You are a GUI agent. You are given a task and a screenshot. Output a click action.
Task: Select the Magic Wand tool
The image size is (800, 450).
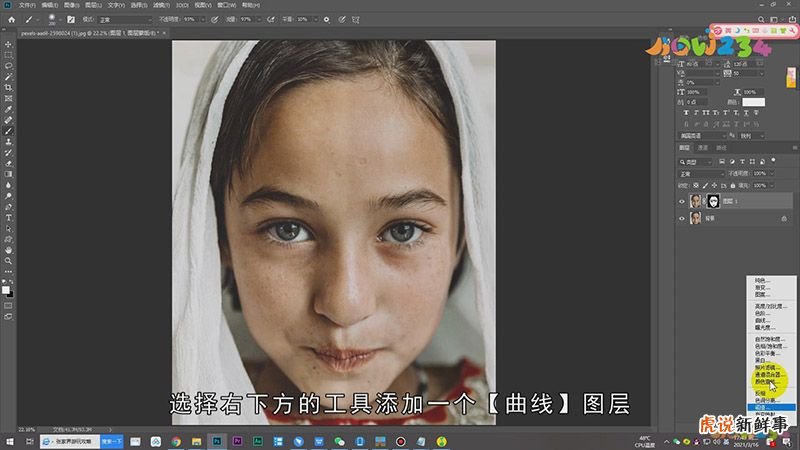[x=8, y=77]
